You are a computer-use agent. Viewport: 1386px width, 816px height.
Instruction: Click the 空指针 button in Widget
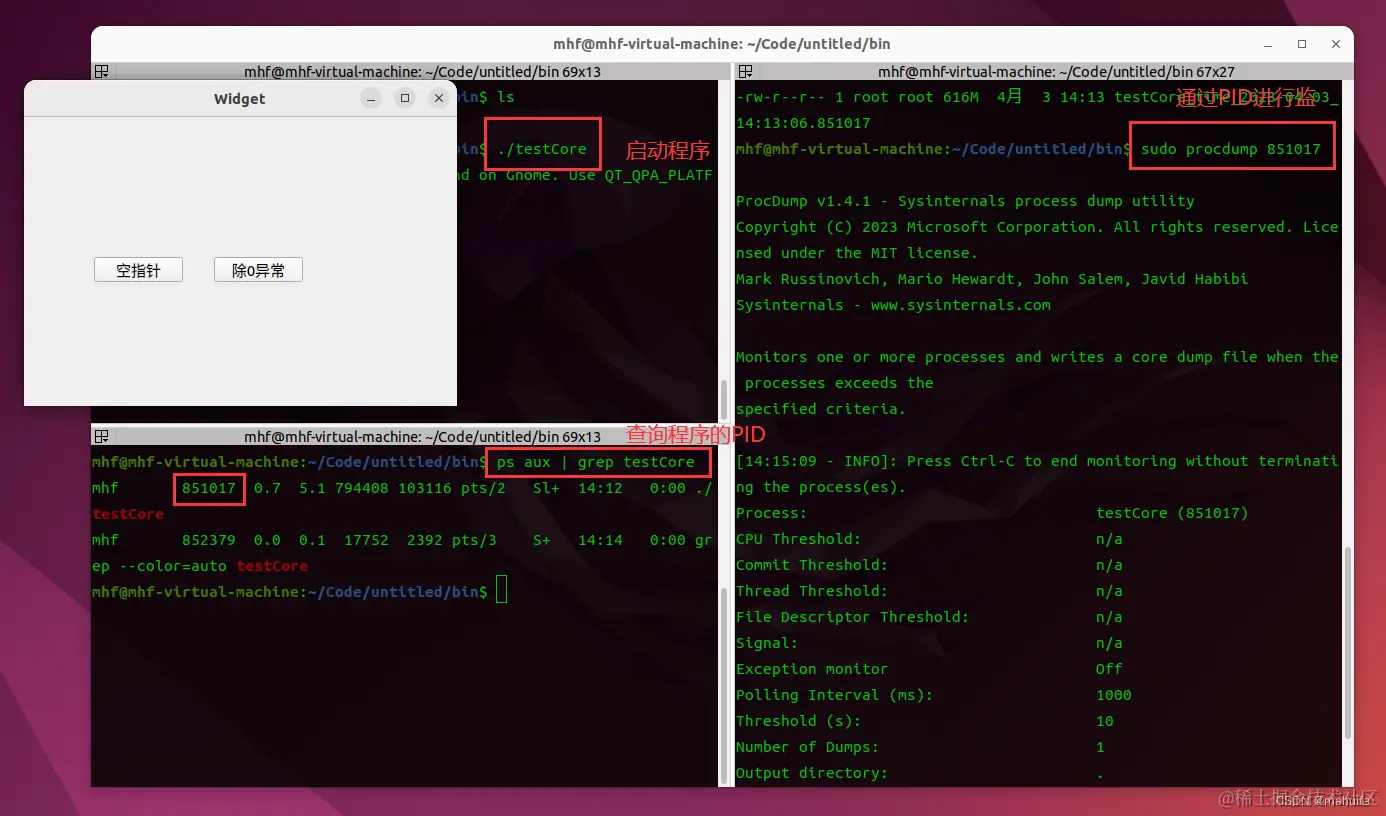pos(138,270)
